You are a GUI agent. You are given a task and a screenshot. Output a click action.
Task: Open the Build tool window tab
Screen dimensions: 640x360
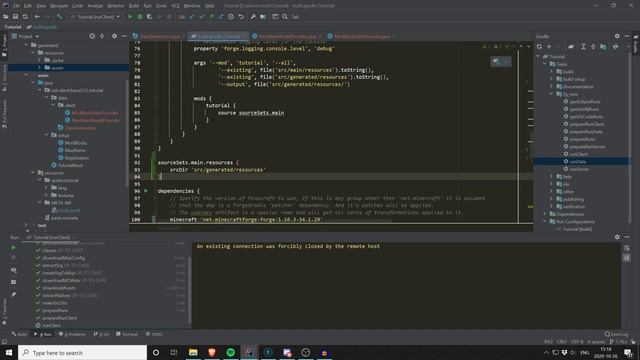pyautogui.click(x=19, y=334)
